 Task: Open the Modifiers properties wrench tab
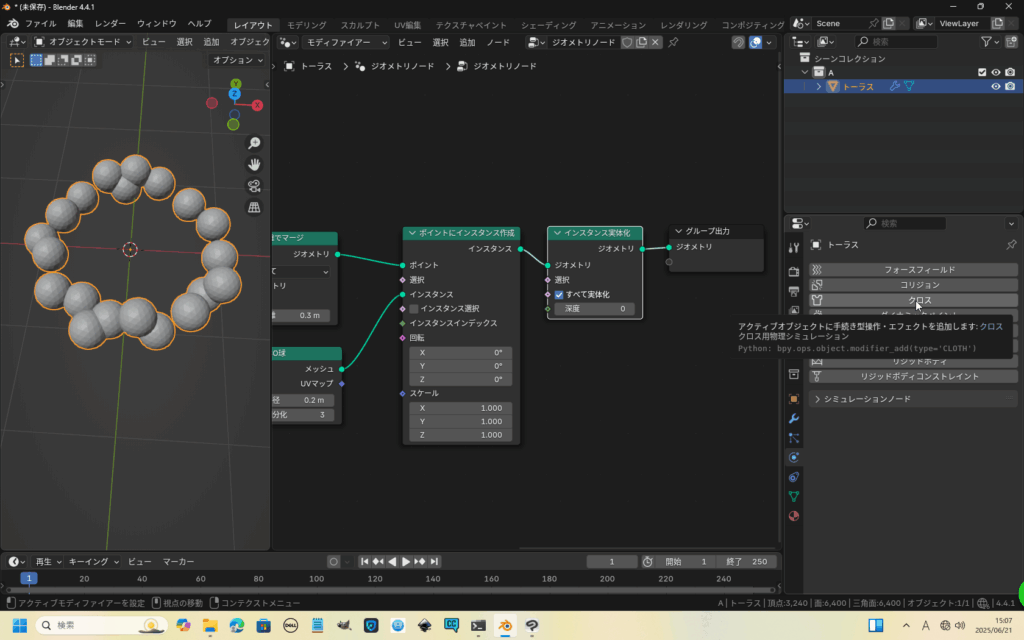tap(793, 419)
